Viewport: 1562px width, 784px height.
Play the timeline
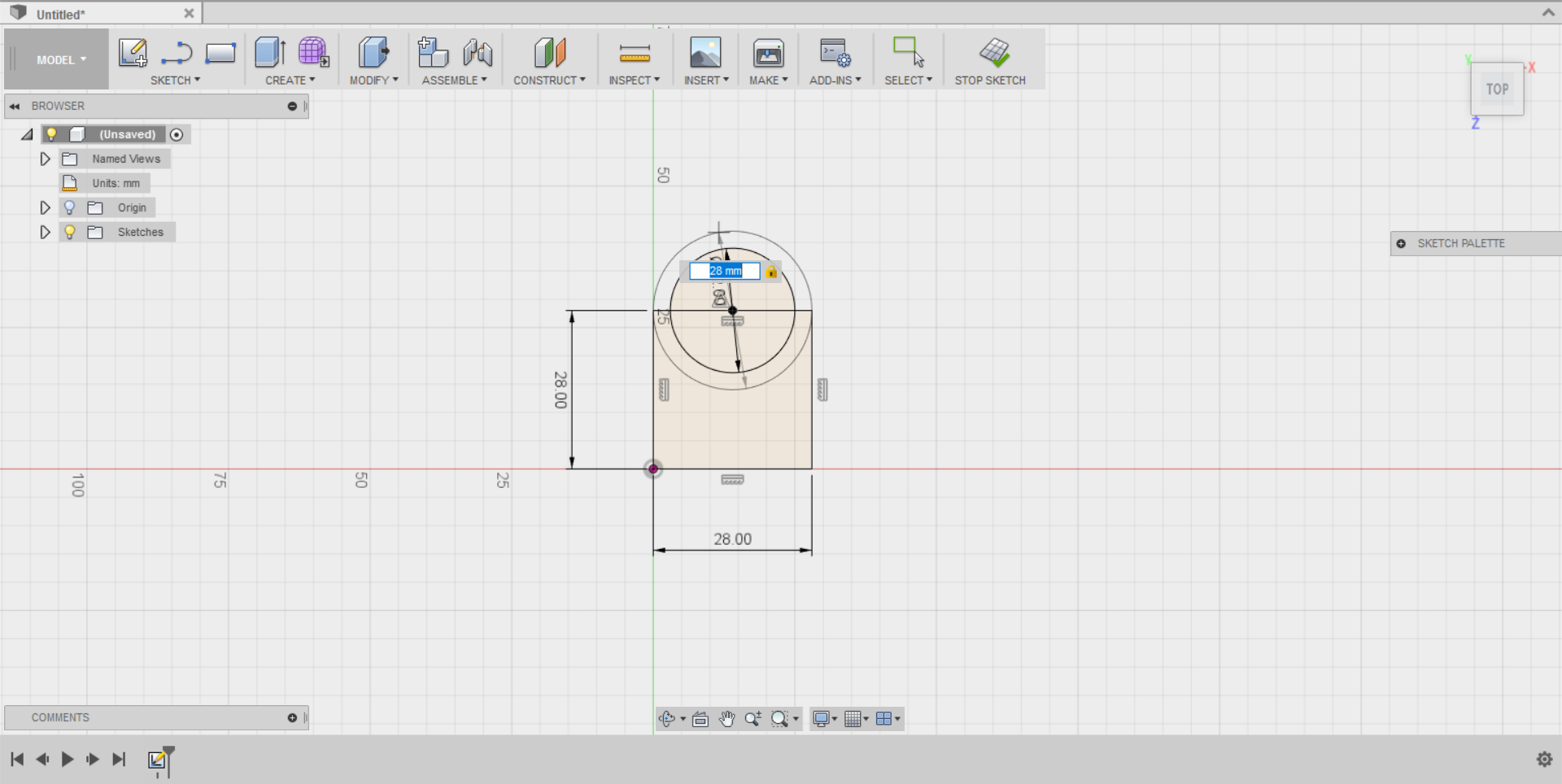coord(68,760)
